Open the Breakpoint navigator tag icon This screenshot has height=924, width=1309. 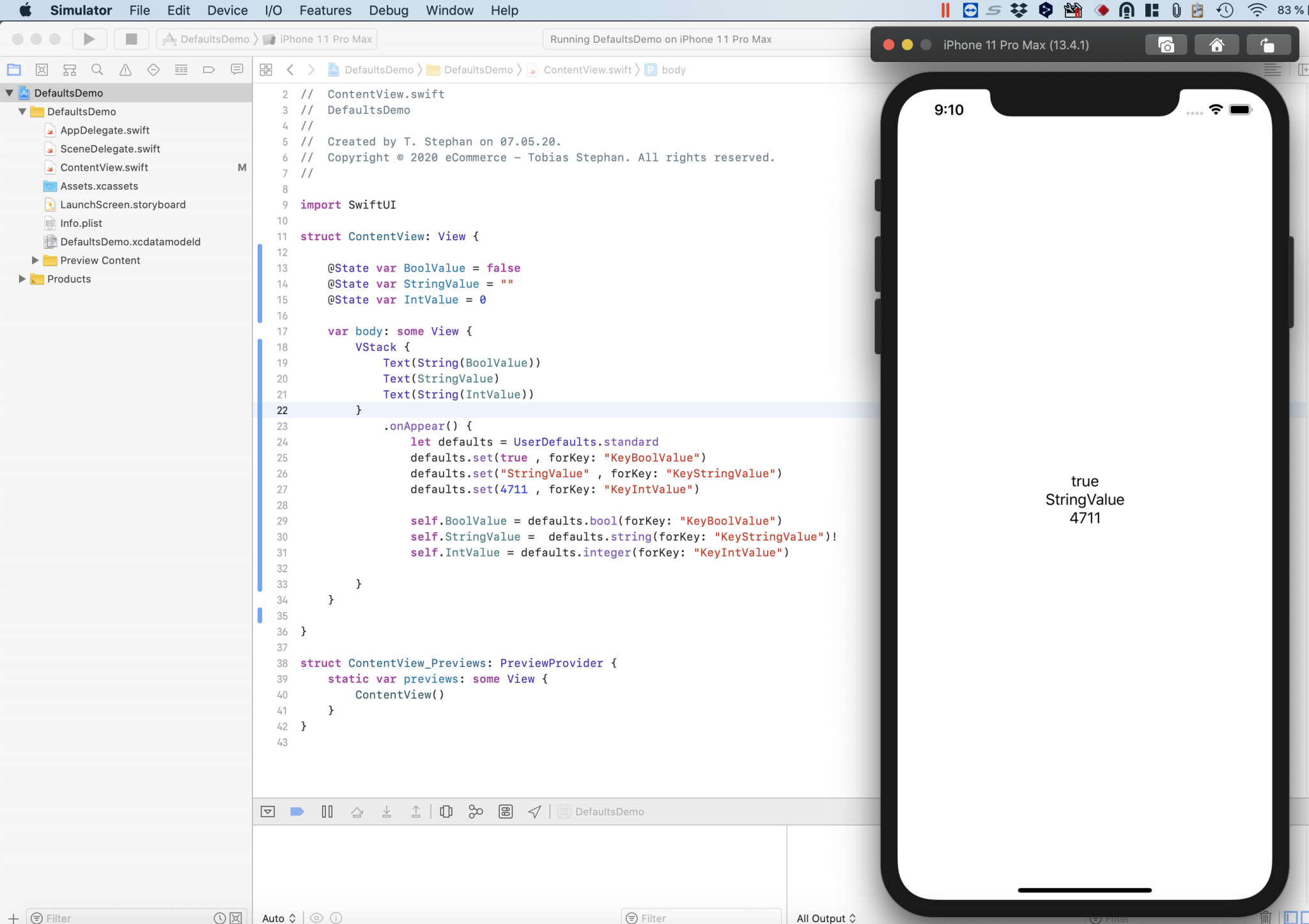point(209,70)
